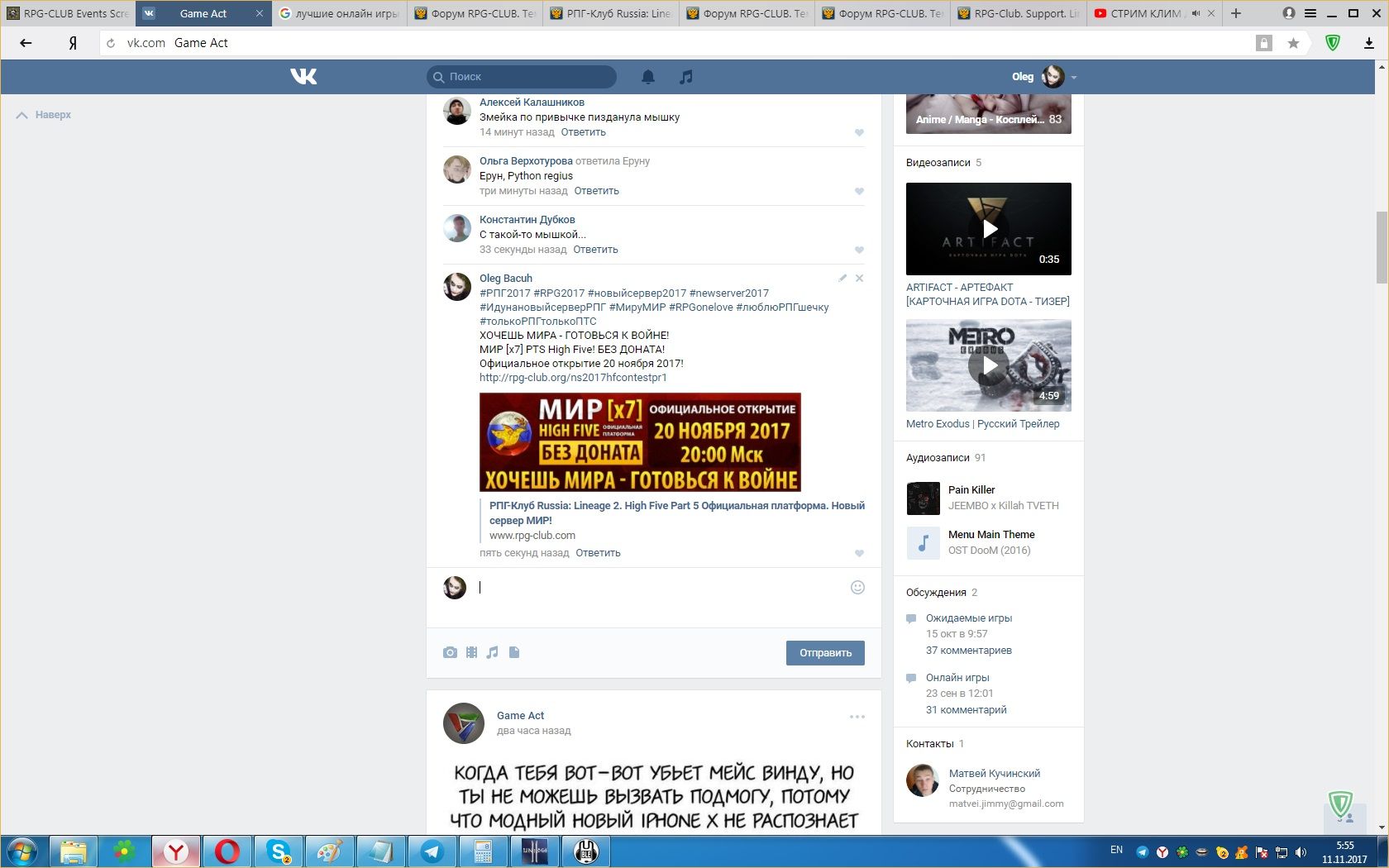Viewport: 1389px width, 868px height.
Task: Close the Game Act tab
Action: (260, 13)
